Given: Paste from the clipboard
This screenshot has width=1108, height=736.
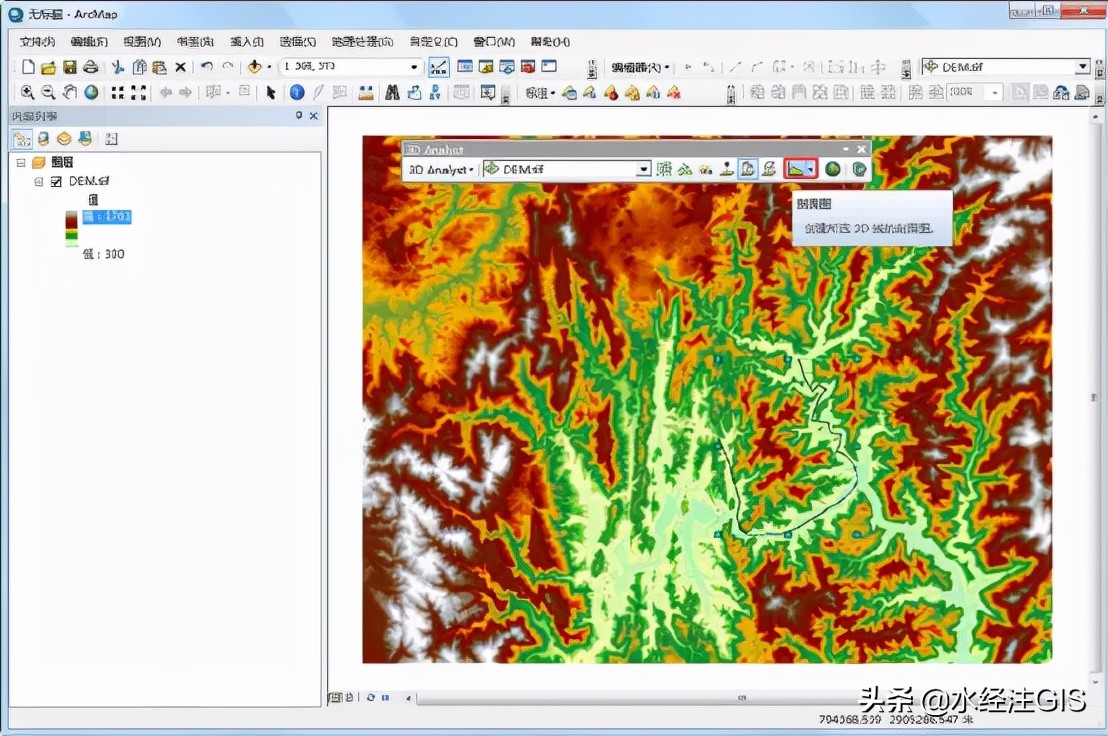Looking at the screenshot, I should click(x=160, y=67).
